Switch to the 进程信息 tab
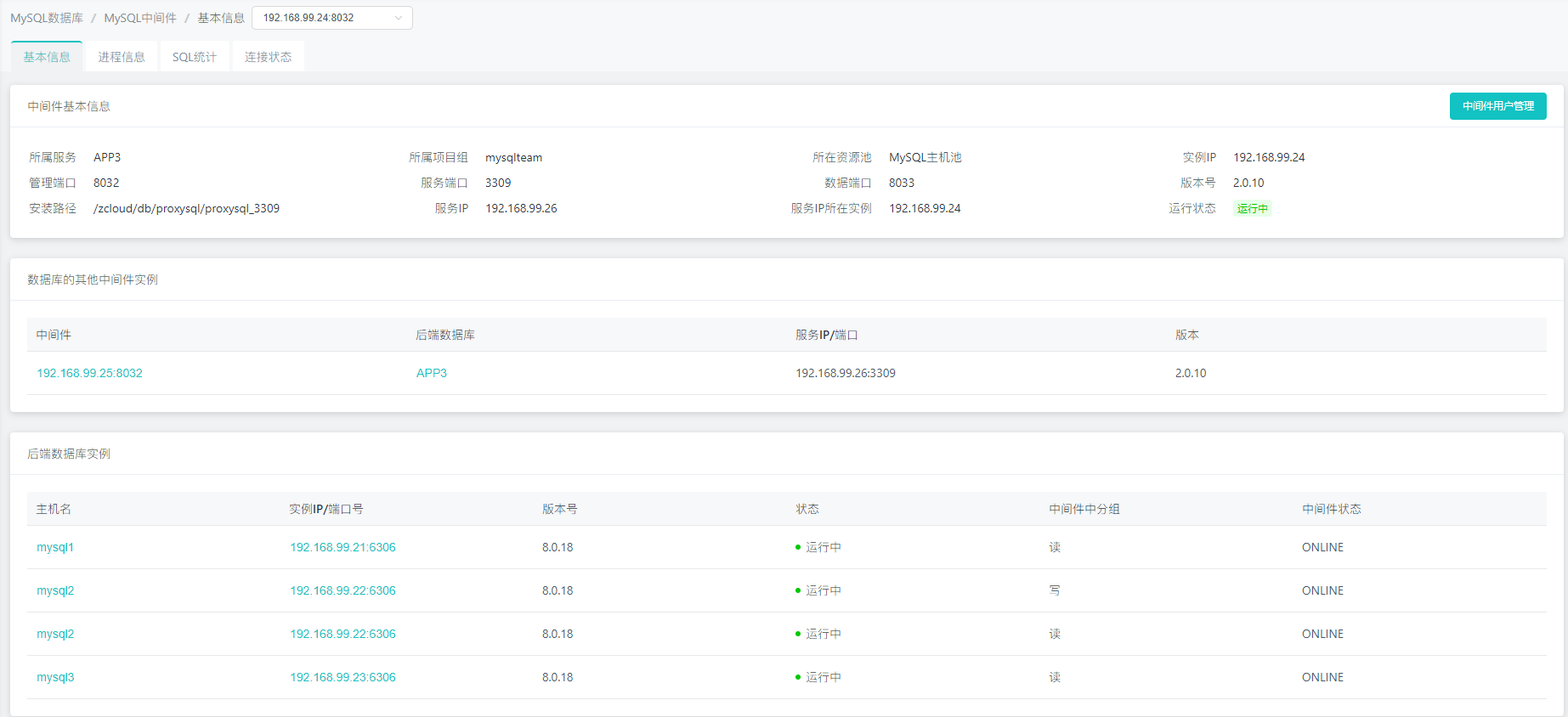This screenshot has width=1568, height=717. pos(122,57)
